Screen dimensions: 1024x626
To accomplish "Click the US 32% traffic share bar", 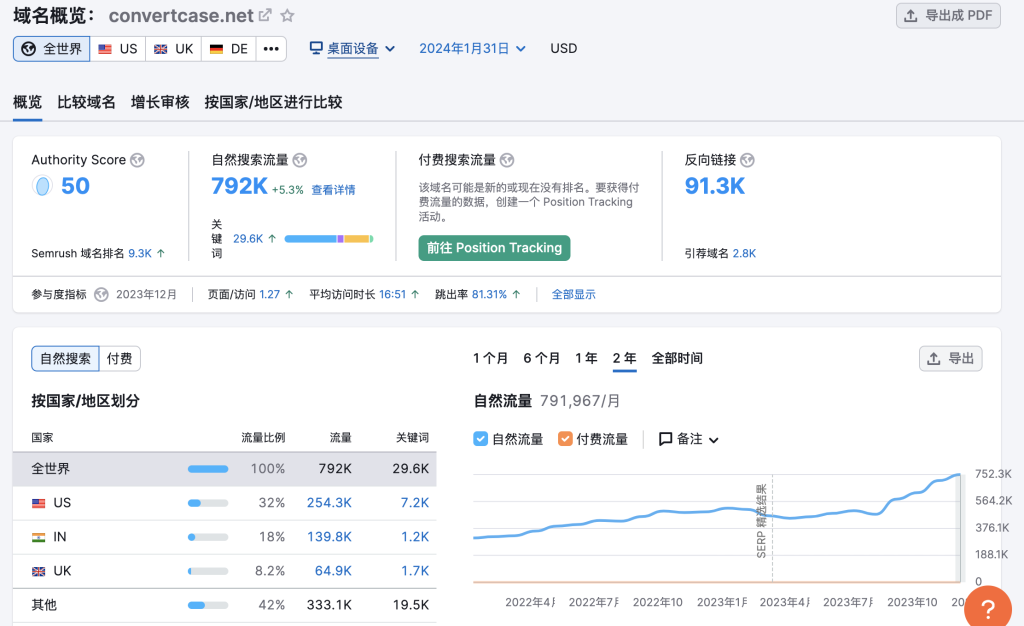I will [x=208, y=503].
